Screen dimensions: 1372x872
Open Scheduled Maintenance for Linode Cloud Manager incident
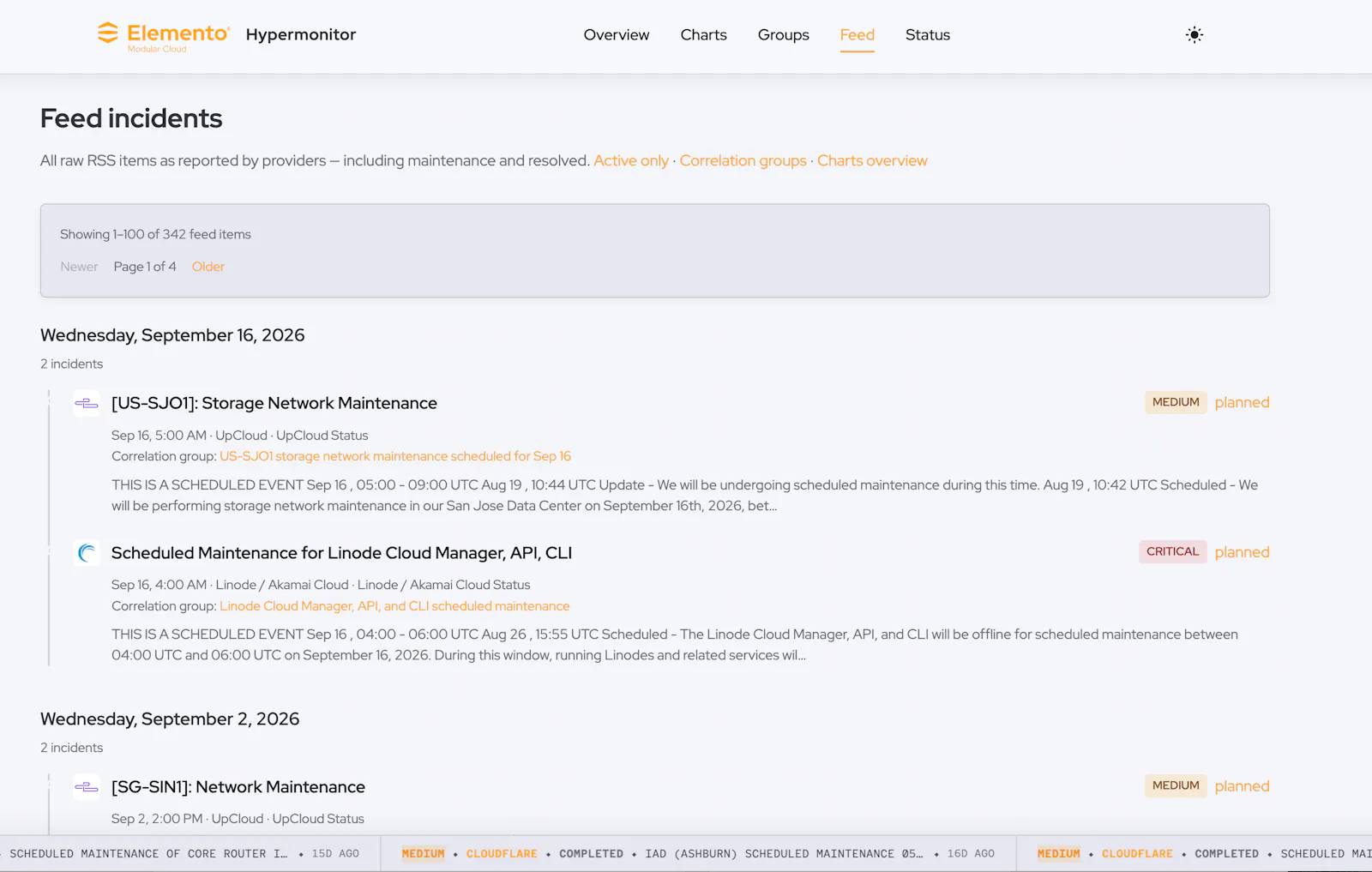[342, 553]
